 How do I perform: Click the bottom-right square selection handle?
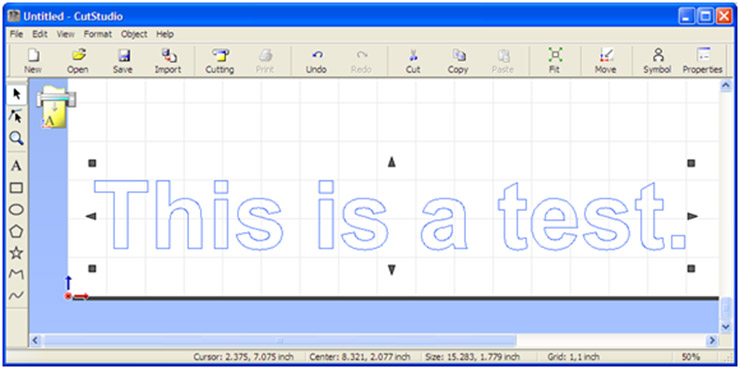pos(691,268)
